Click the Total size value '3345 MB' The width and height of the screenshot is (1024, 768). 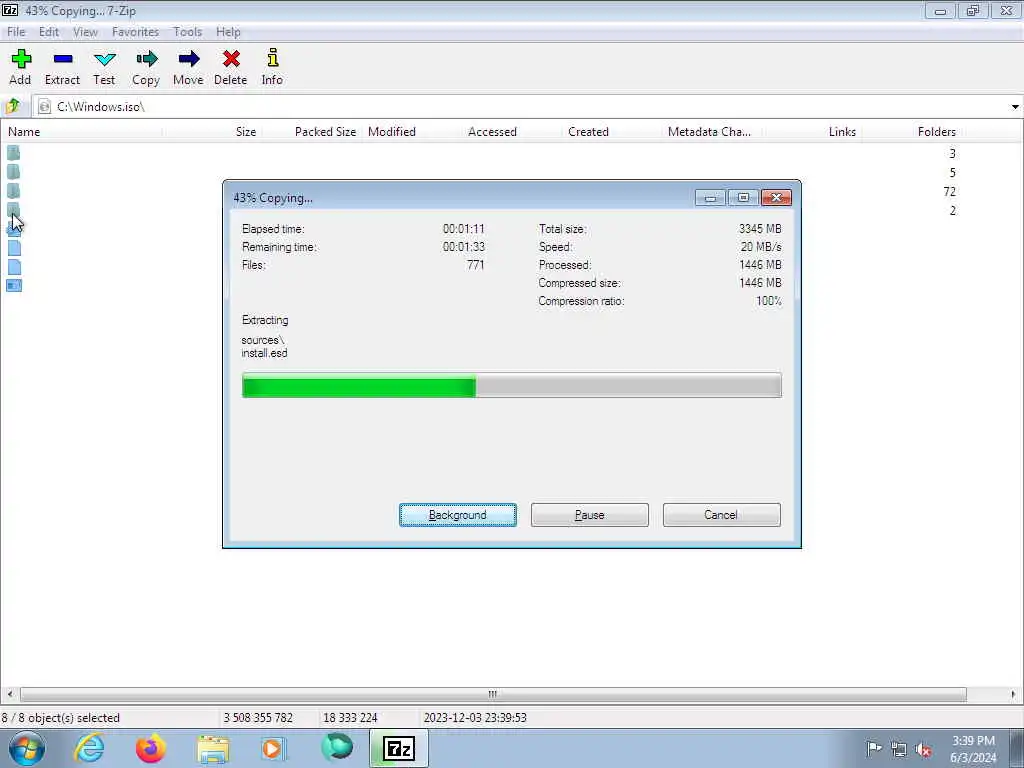click(760, 229)
